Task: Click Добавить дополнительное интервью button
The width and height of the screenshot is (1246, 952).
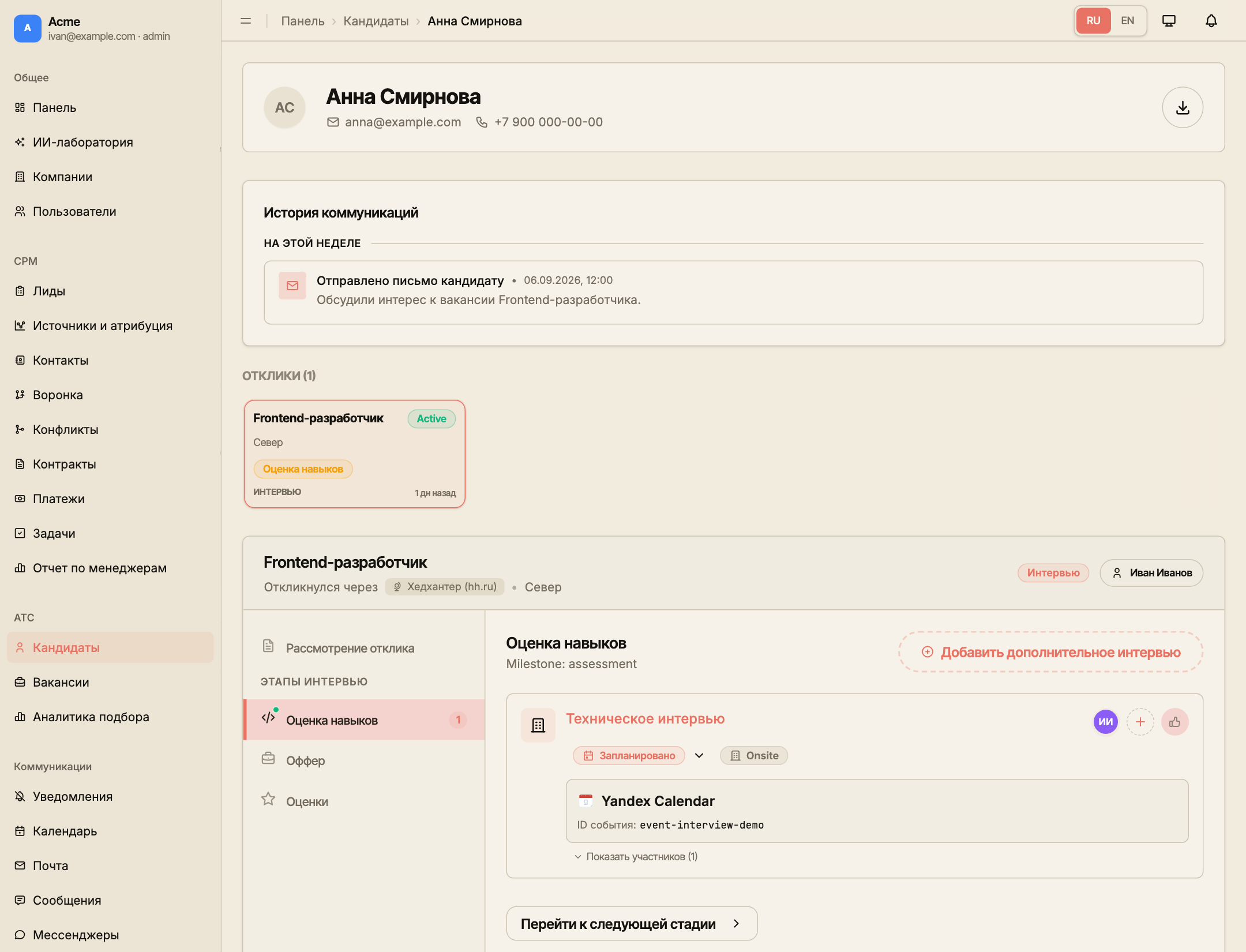Action: tap(1050, 652)
